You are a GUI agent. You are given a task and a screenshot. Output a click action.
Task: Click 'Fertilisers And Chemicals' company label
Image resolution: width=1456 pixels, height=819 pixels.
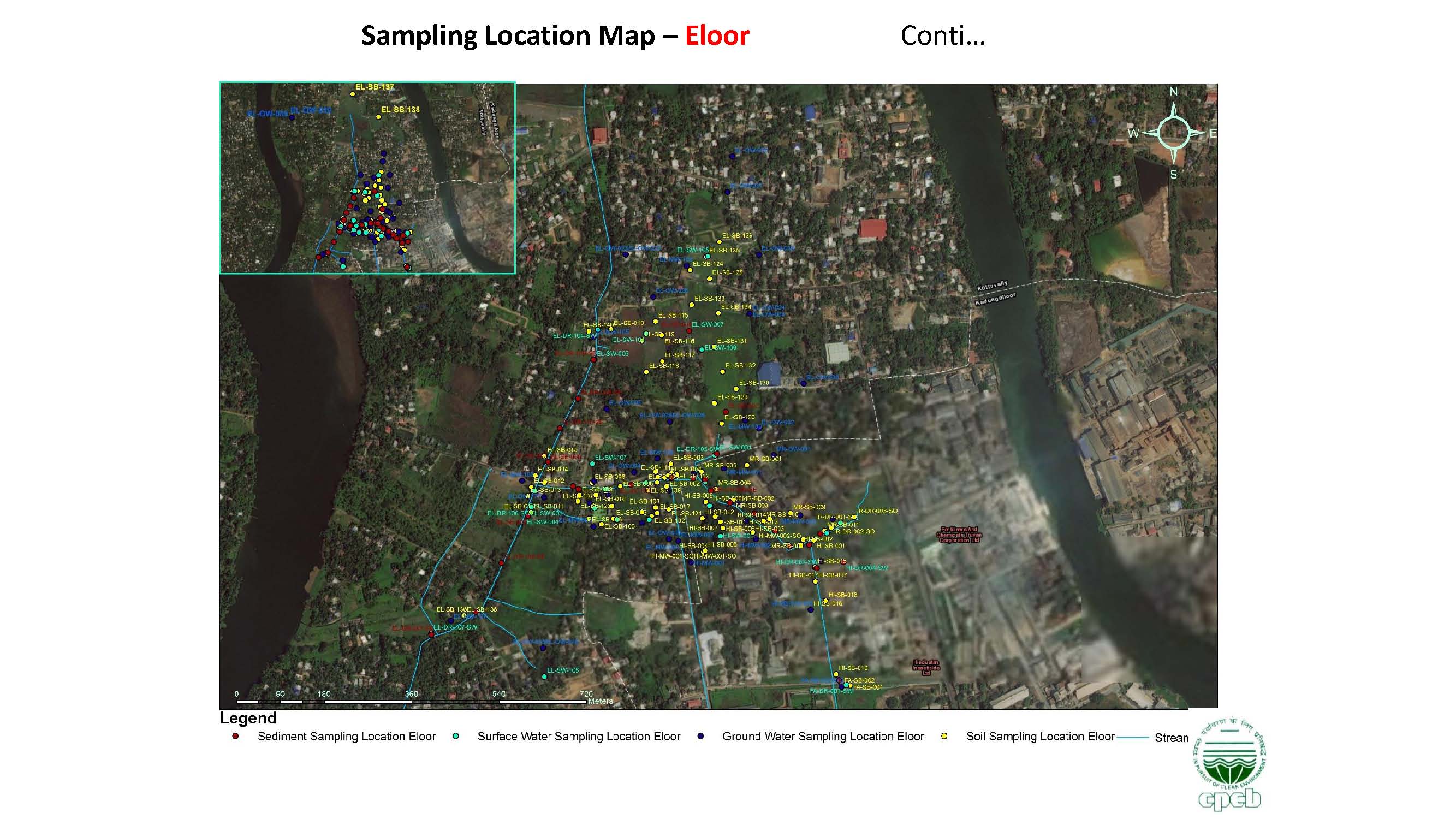(x=959, y=535)
